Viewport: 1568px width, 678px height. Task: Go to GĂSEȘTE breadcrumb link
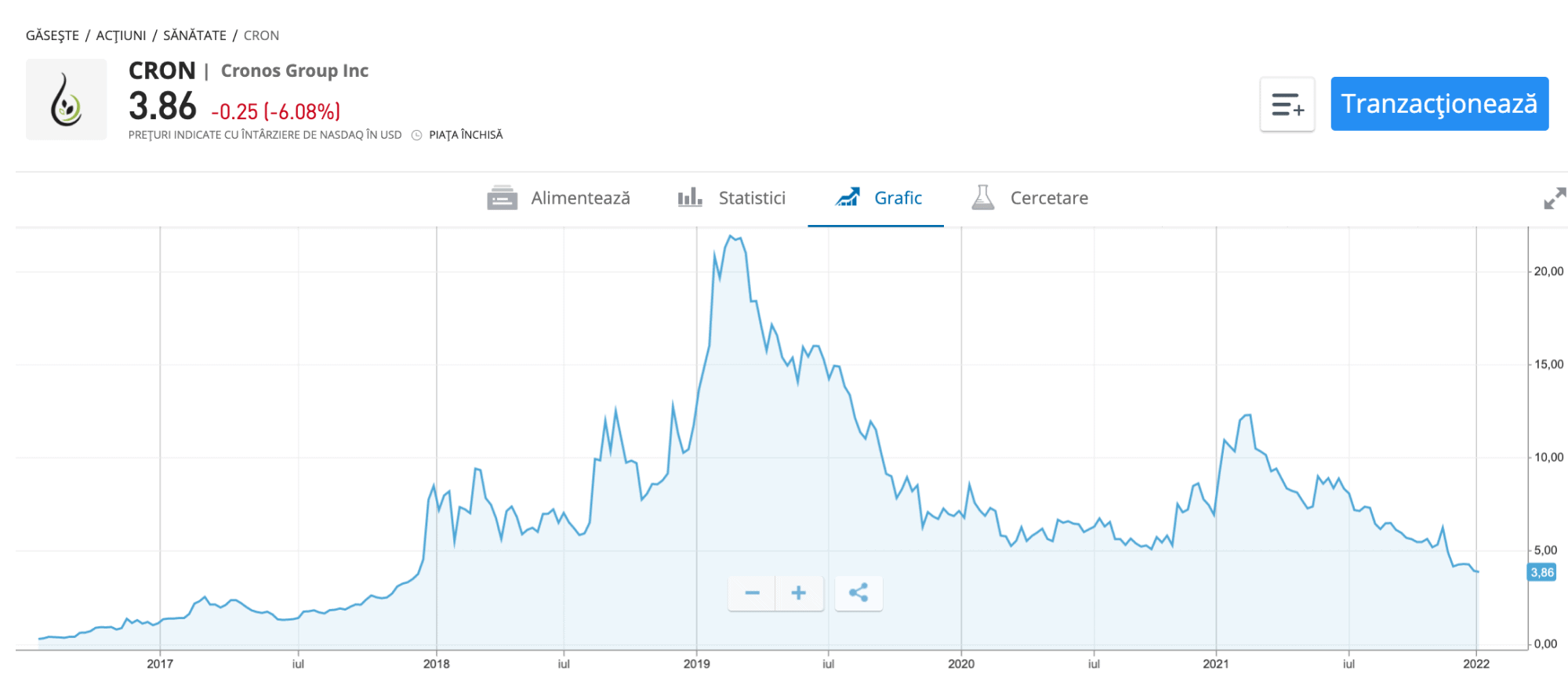(53, 35)
